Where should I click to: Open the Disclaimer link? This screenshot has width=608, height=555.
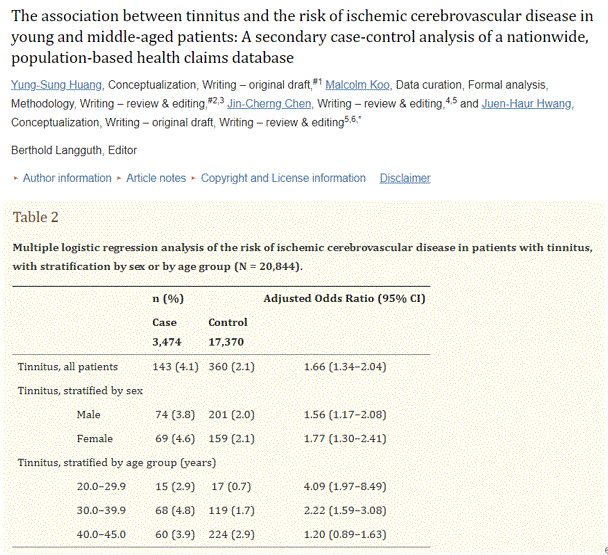point(405,178)
